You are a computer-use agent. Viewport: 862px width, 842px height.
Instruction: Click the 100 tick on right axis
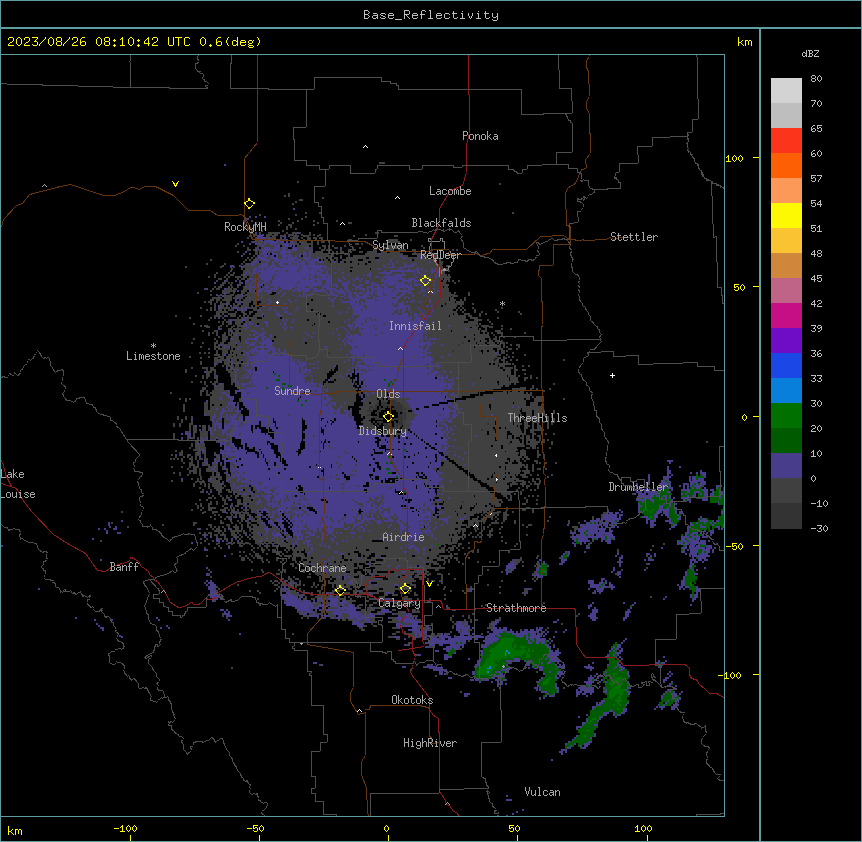click(x=734, y=158)
